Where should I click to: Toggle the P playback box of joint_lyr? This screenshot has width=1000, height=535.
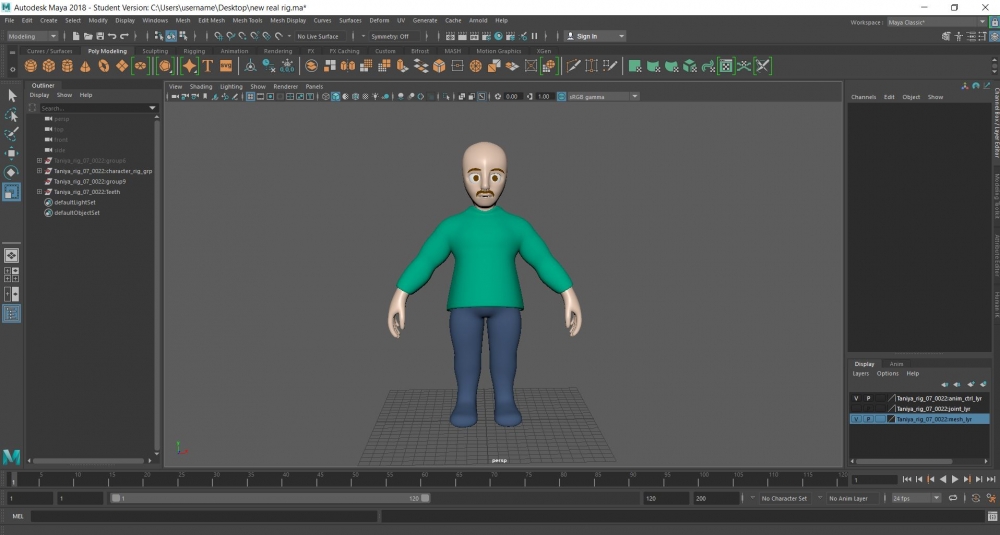pyautogui.click(x=868, y=409)
